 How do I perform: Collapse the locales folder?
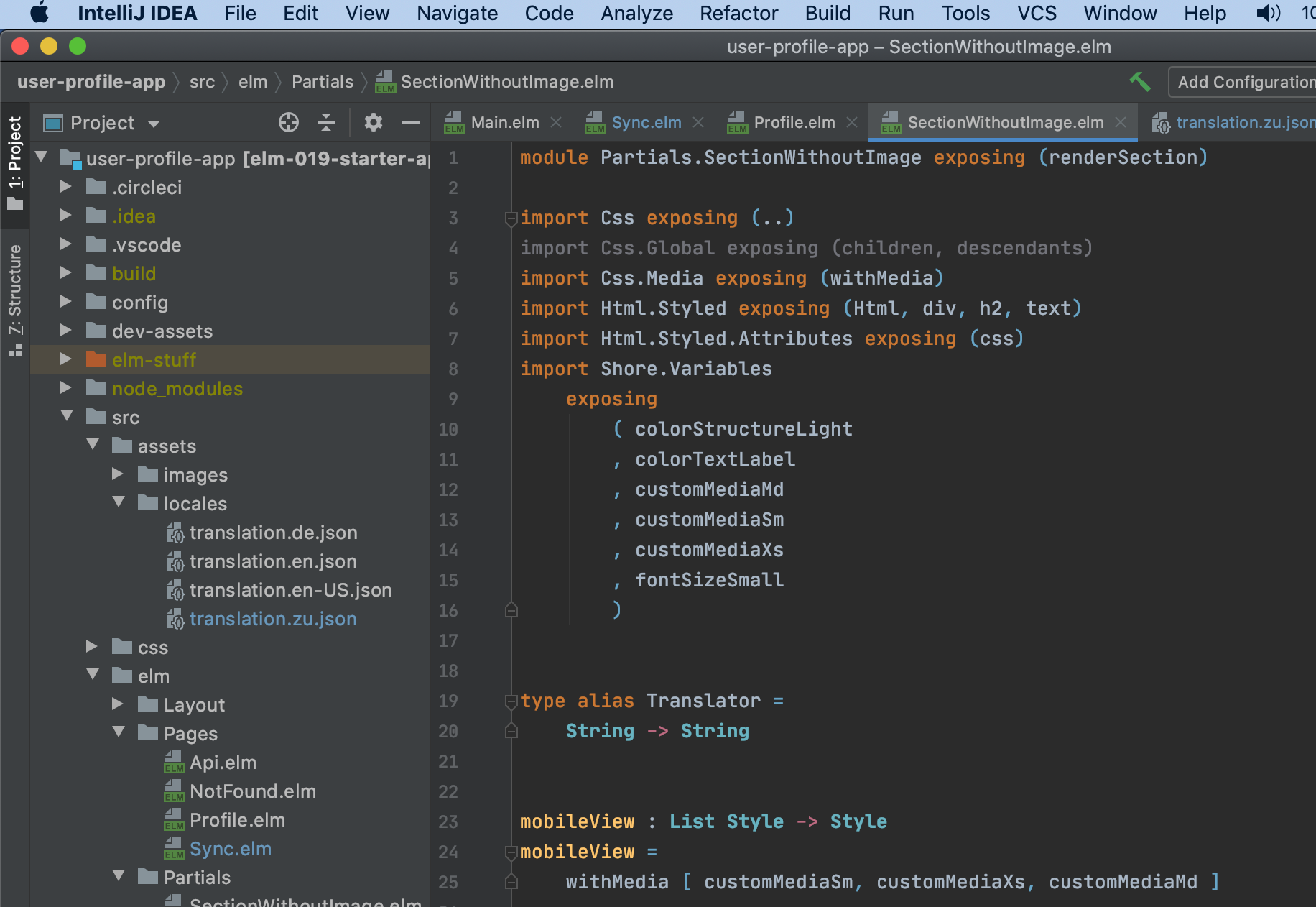pyautogui.click(x=119, y=502)
